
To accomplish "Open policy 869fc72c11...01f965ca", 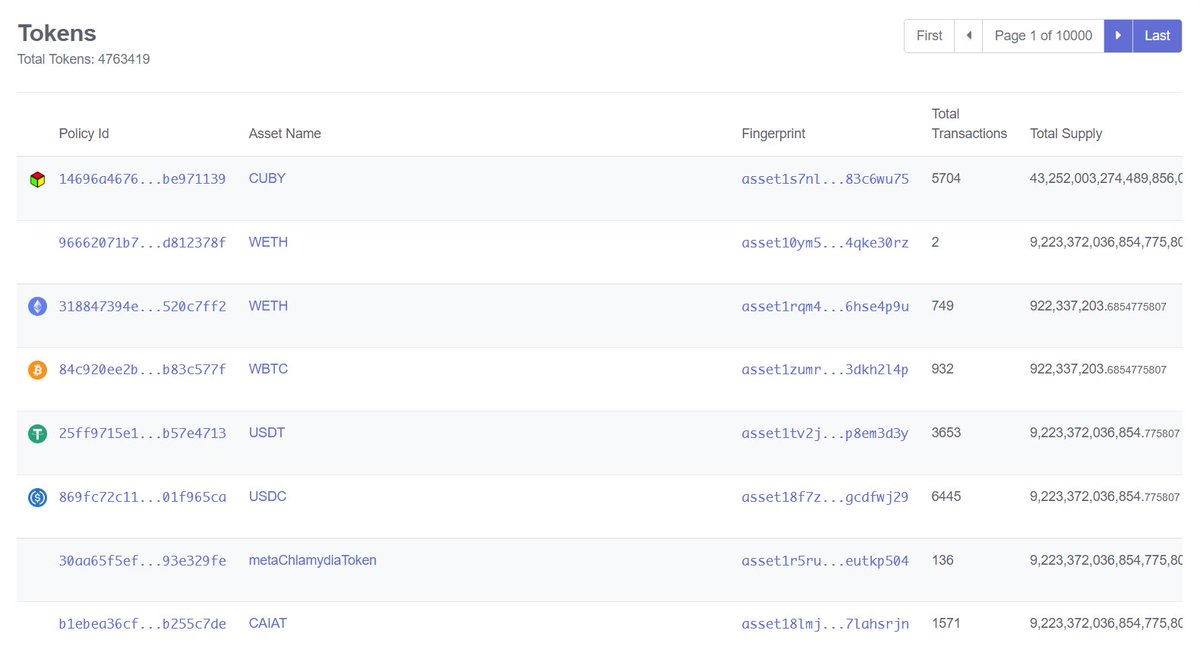I will pos(142,496).
